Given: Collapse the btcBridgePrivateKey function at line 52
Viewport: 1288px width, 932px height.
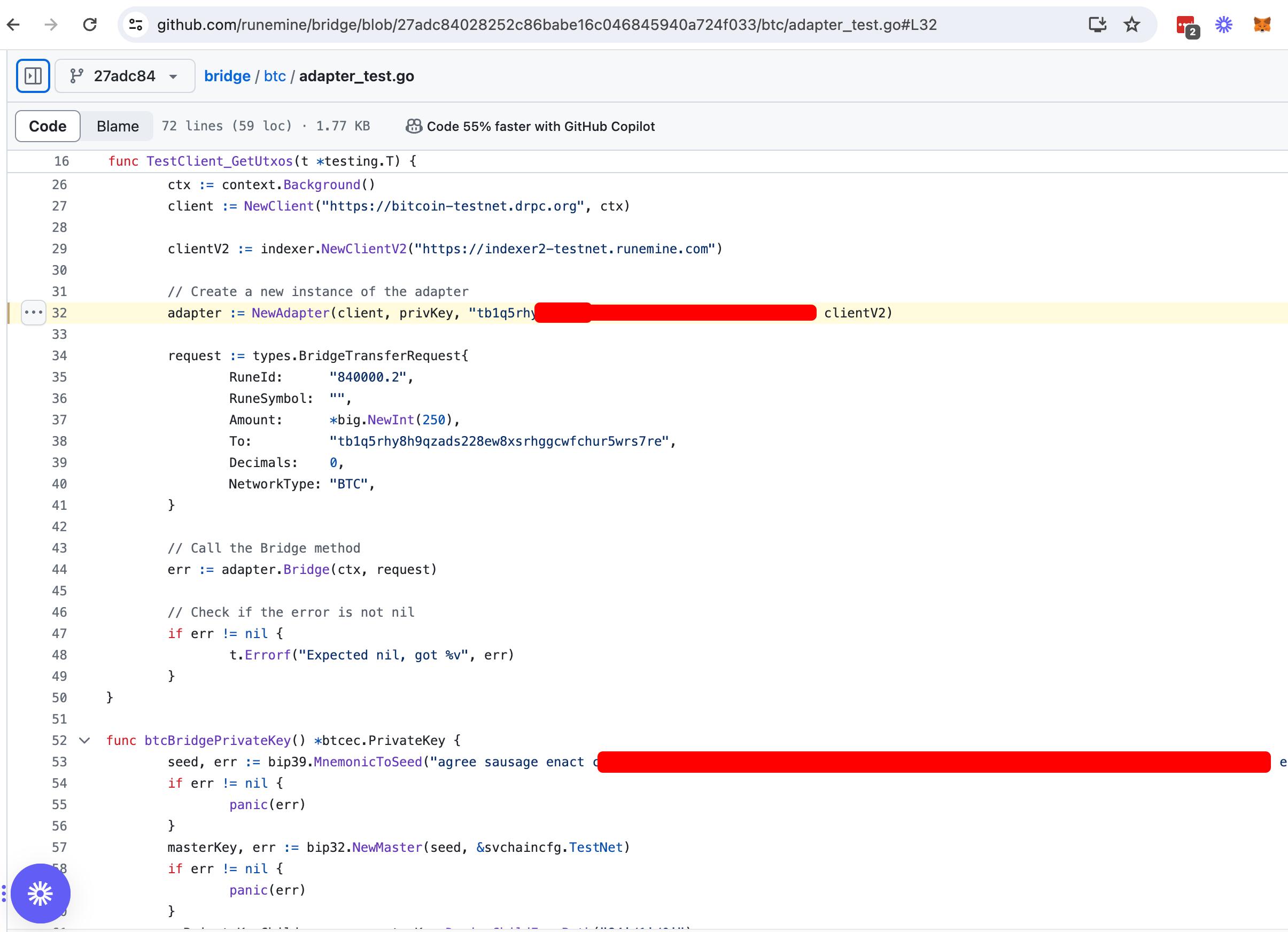Looking at the screenshot, I should pyautogui.click(x=84, y=740).
